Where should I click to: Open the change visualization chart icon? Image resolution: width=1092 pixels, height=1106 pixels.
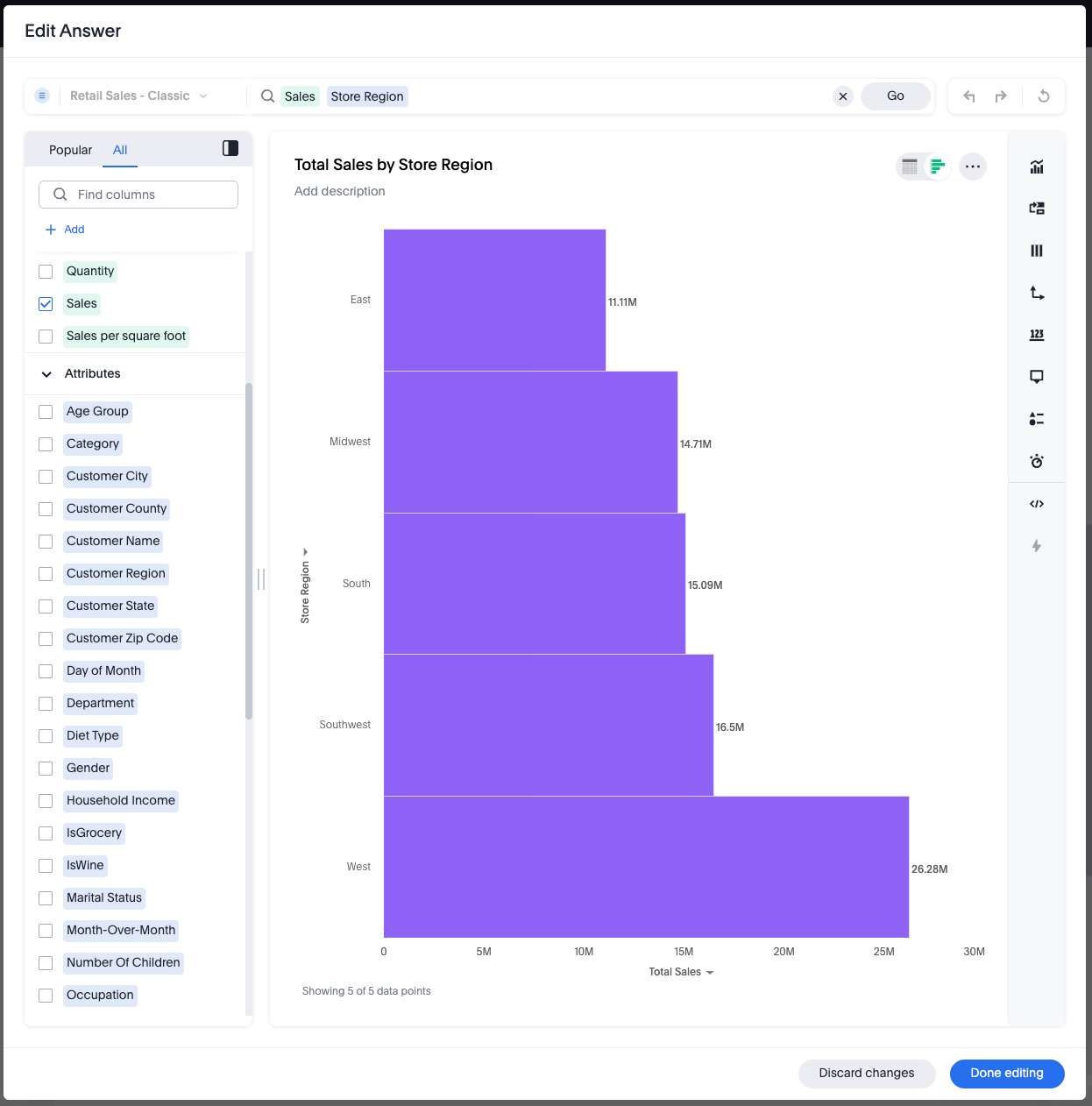(x=1037, y=167)
